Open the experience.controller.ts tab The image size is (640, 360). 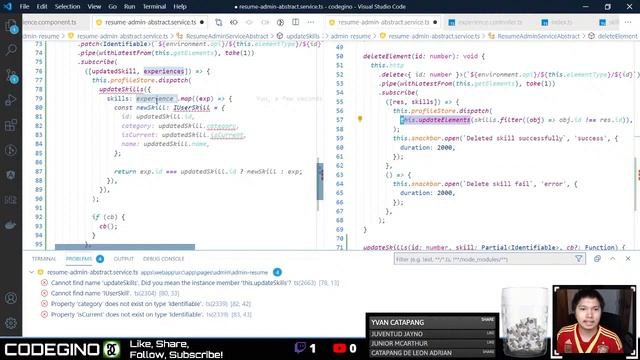click(x=489, y=22)
